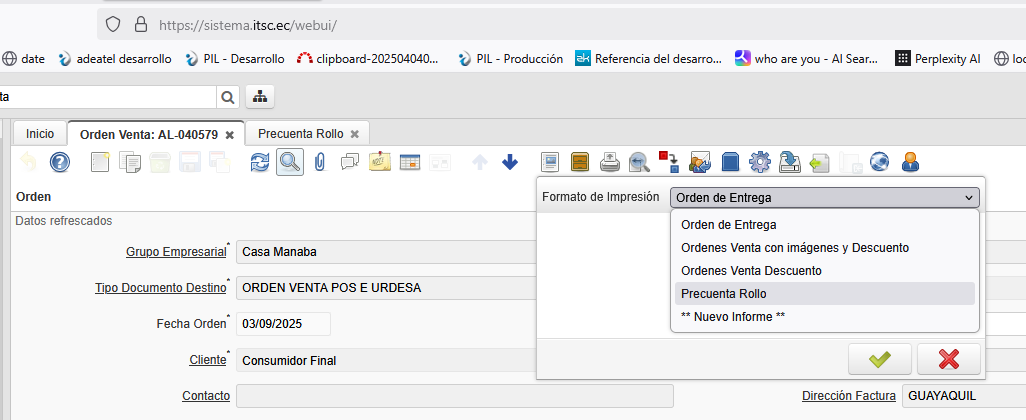Open the menu tree button beside search
Viewport: 1026px width, 420px height.
260,97
